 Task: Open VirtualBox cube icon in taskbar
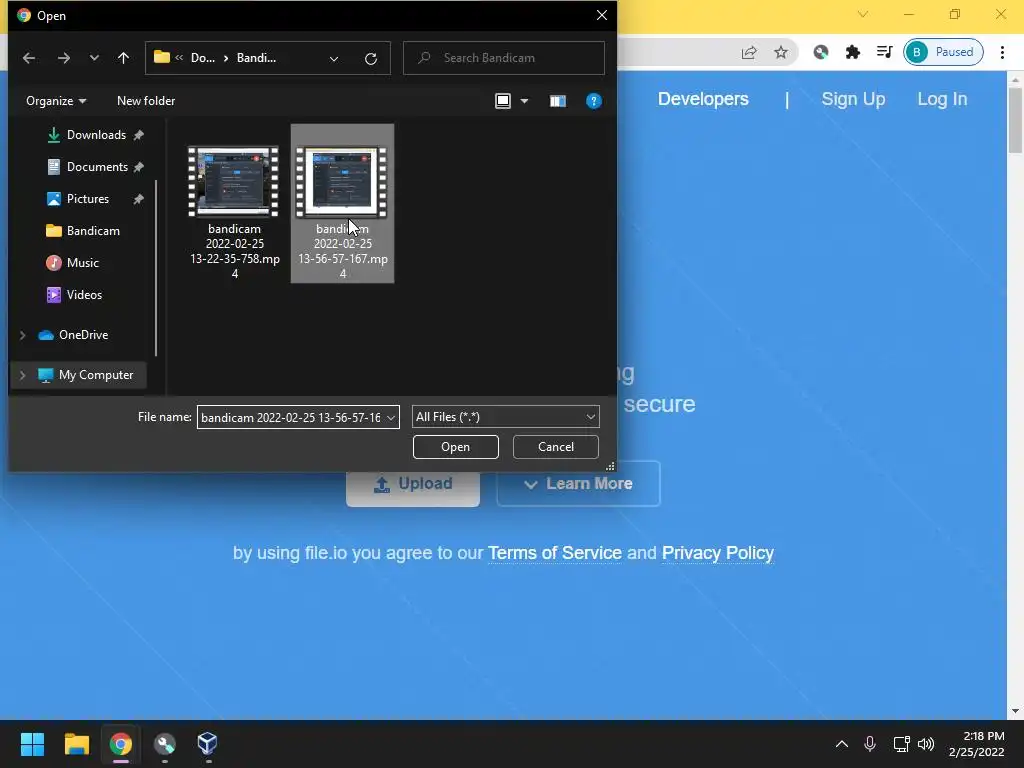pyautogui.click(x=208, y=744)
